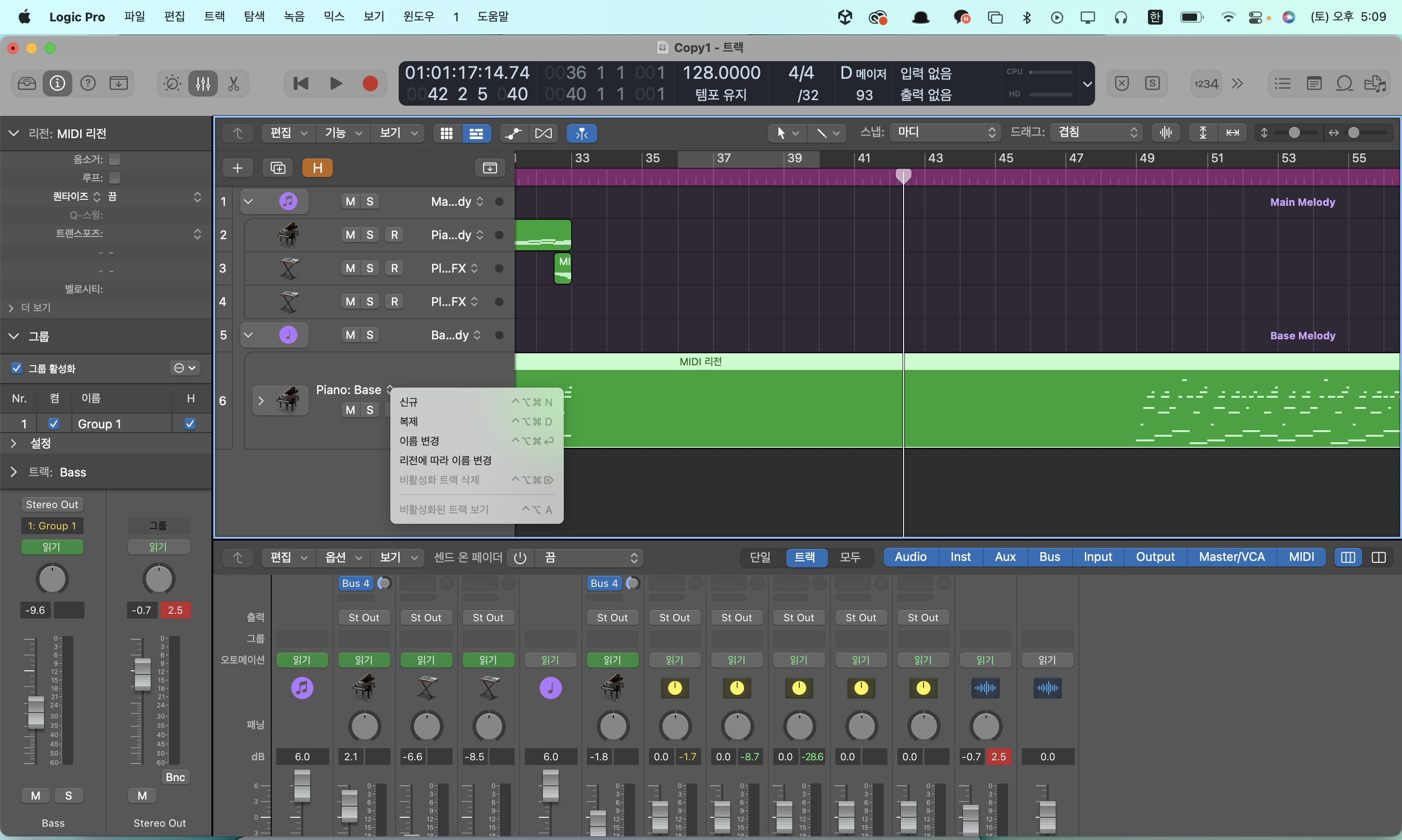Open the Scissors editors button
1402x840 pixels.
click(x=234, y=84)
